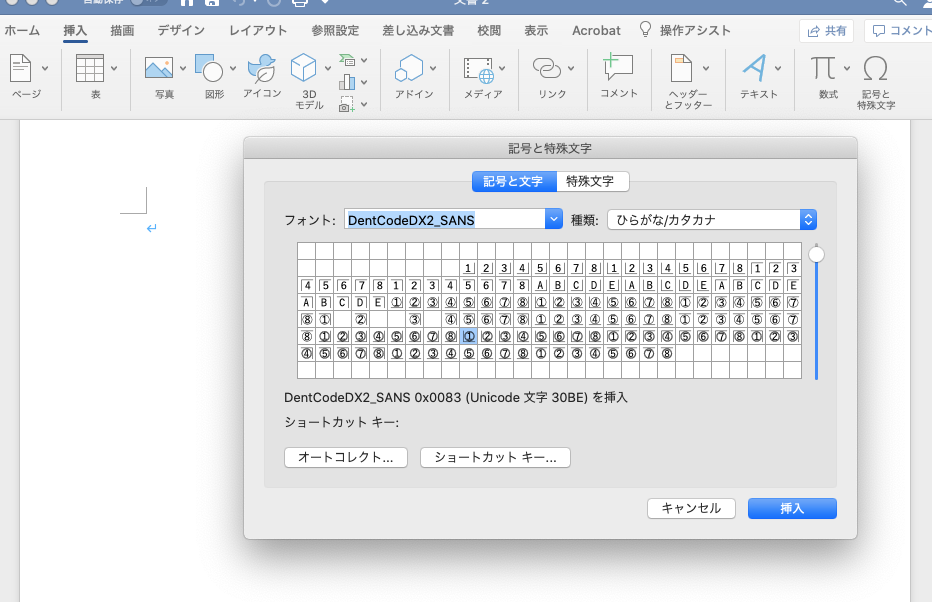
Task: Switch to 特殊文字 tab in dialog
Action: pyautogui.click(x=593, y=181)
